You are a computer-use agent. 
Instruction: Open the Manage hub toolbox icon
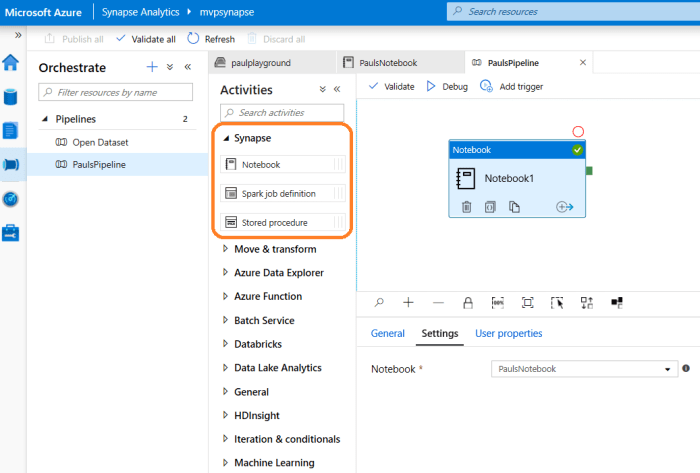[x=11, y=232]
